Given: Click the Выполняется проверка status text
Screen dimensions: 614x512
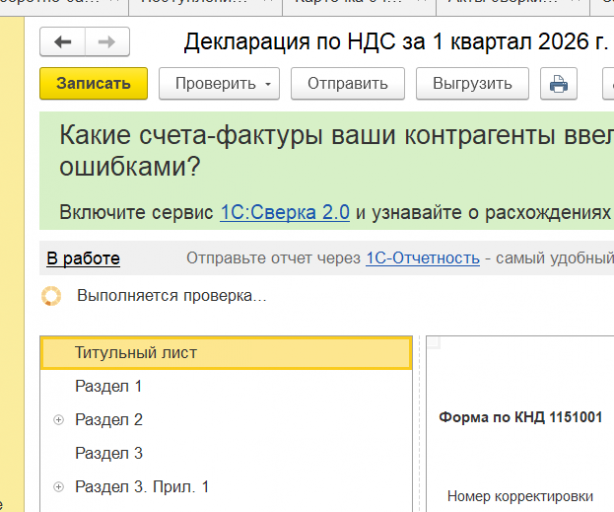Looking at the screenshot, I should click(172, 296).
